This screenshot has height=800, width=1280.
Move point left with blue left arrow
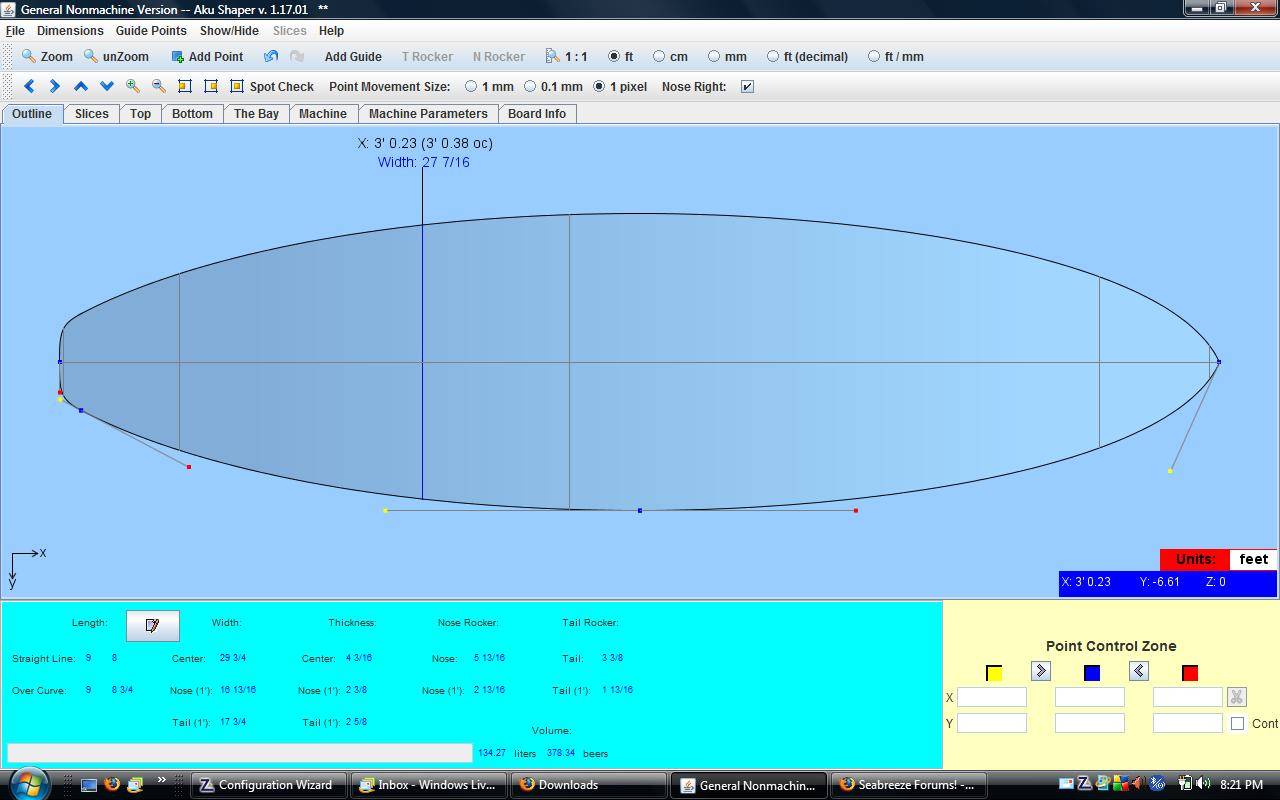point(29,87)
